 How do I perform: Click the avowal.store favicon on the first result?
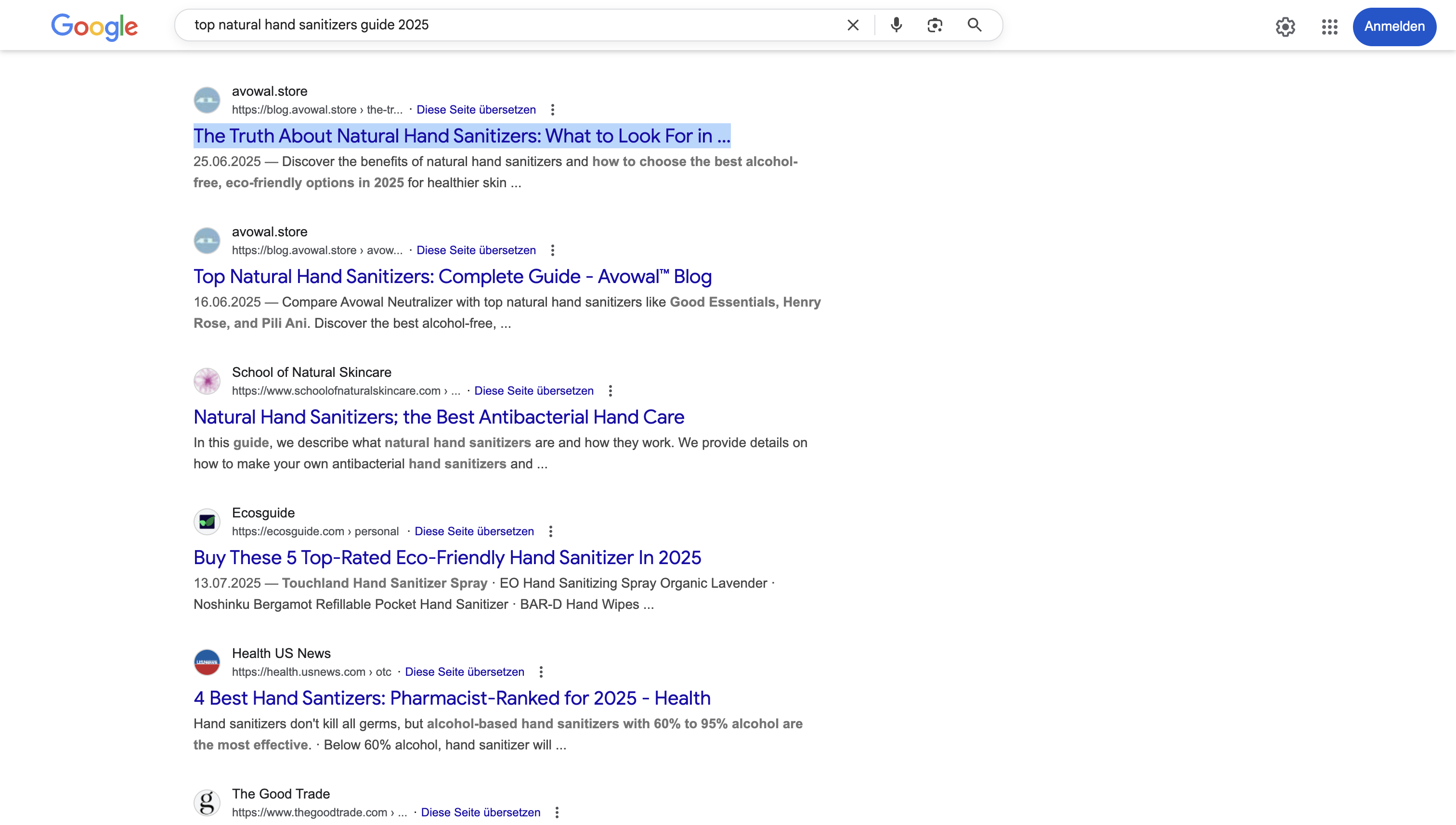point(207,100)
